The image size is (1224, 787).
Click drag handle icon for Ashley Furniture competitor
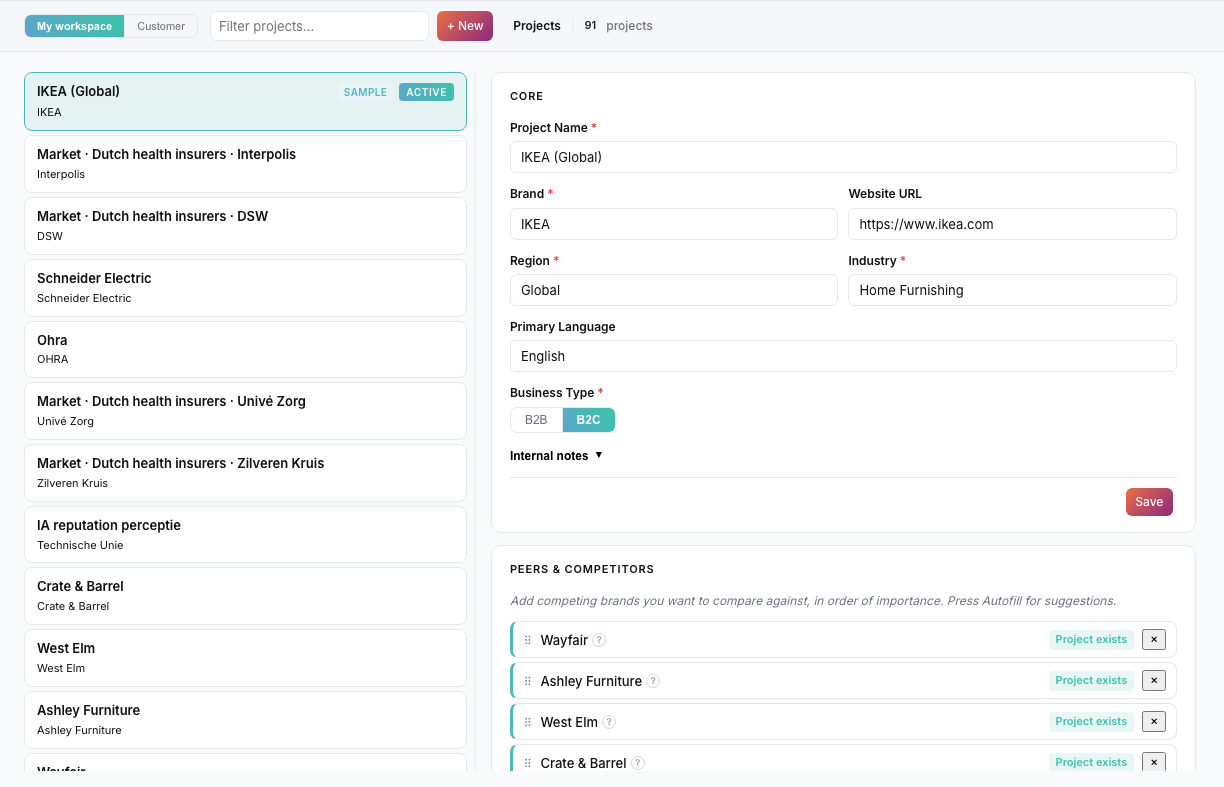tap(528, 681)
